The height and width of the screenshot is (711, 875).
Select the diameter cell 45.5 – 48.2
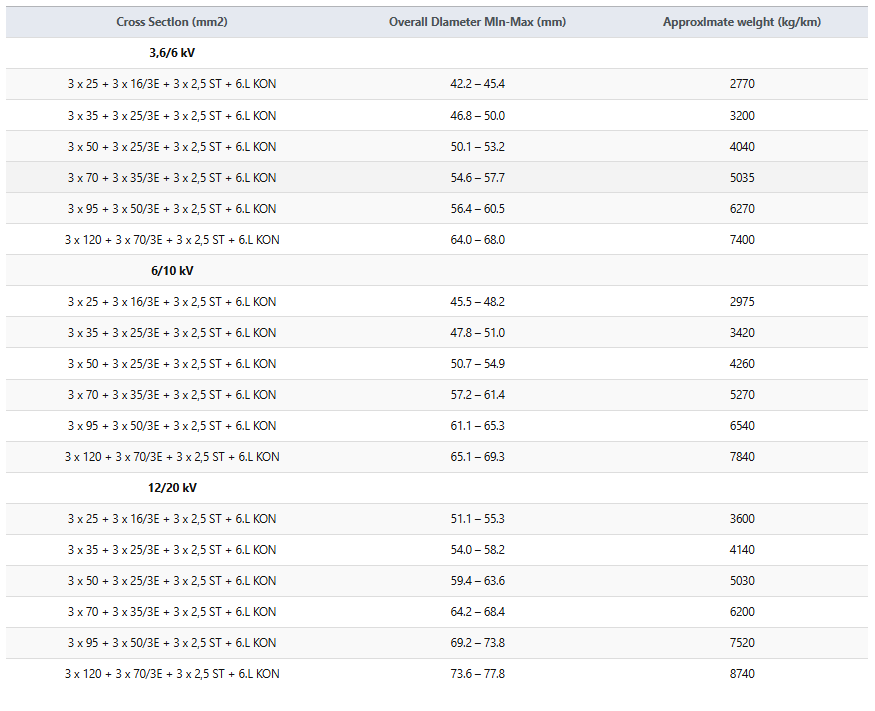(478, 302)
